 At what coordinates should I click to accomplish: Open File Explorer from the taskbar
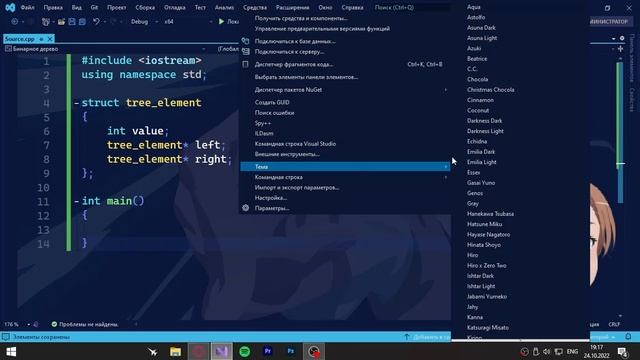(176, 351)
